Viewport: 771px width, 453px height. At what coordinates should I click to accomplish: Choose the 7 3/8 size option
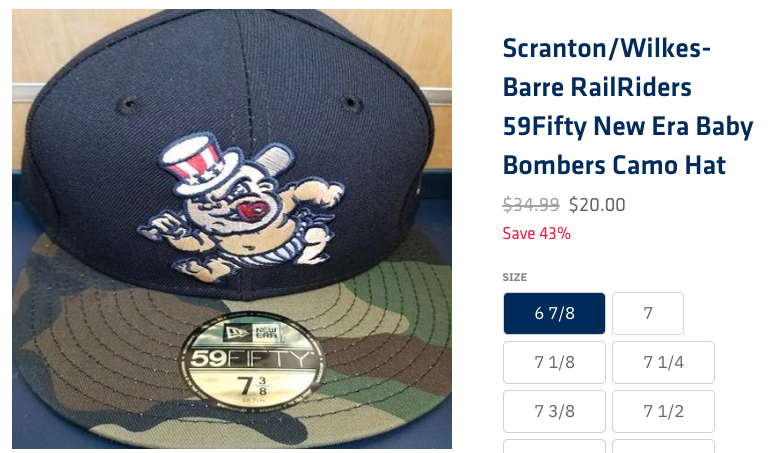(x=554, y=411)
